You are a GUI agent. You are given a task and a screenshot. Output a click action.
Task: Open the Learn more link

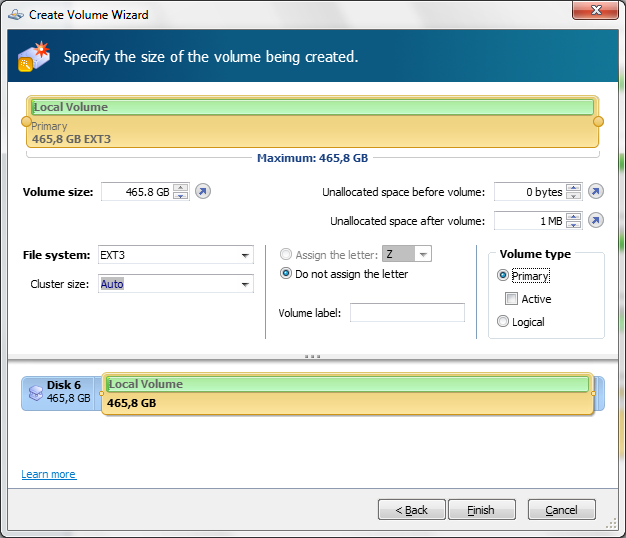48,474
